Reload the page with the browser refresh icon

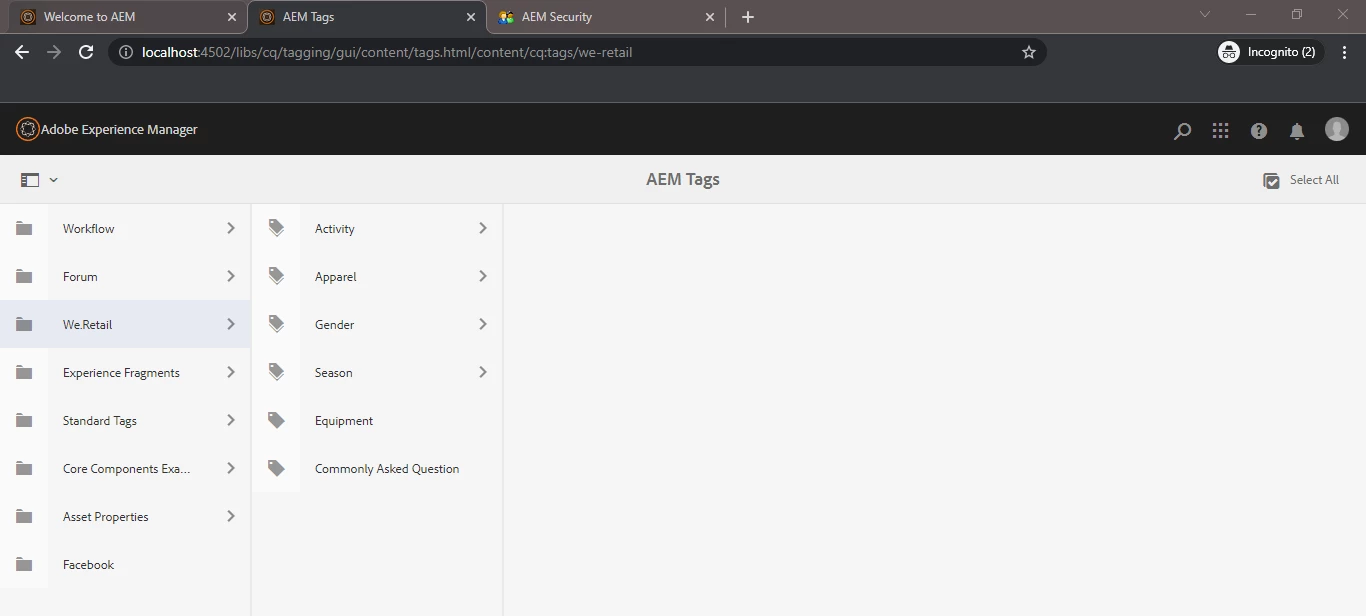(86, 52)
